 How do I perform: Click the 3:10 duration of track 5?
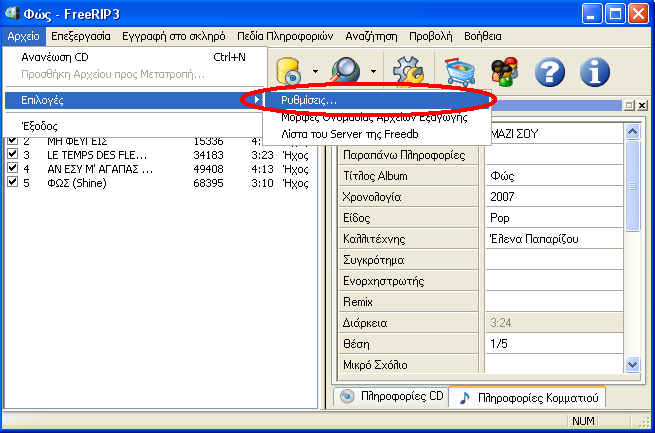pos(262,183)
